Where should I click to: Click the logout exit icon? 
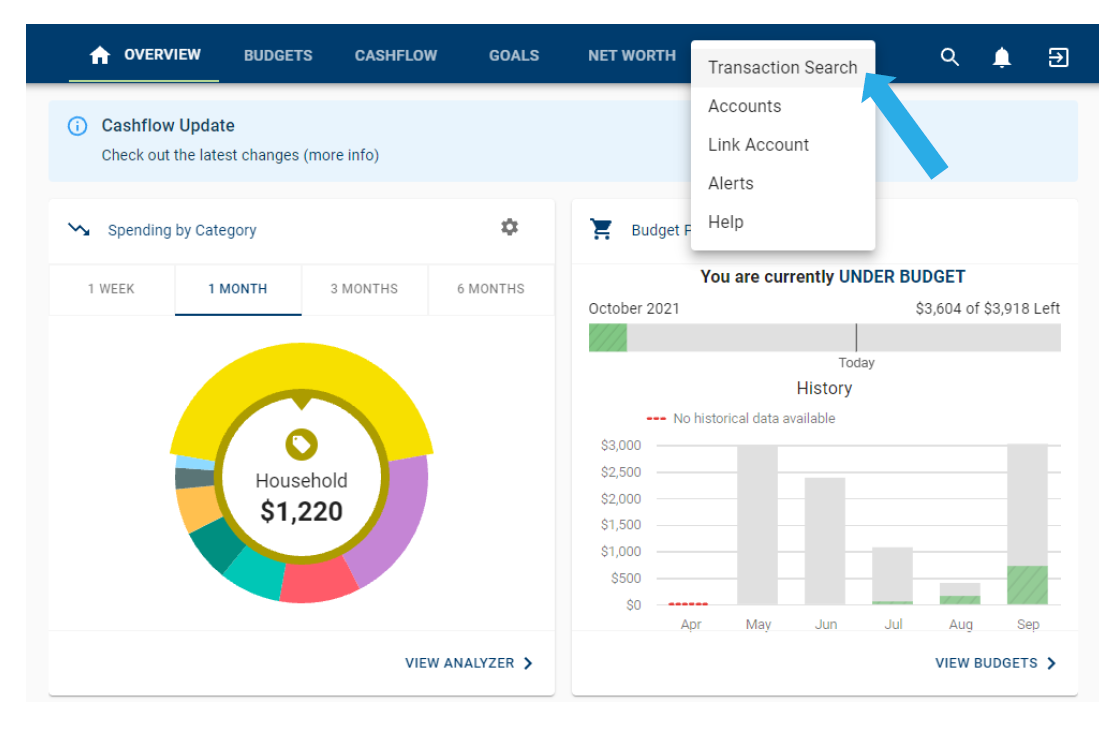(x=1058, y=57)
